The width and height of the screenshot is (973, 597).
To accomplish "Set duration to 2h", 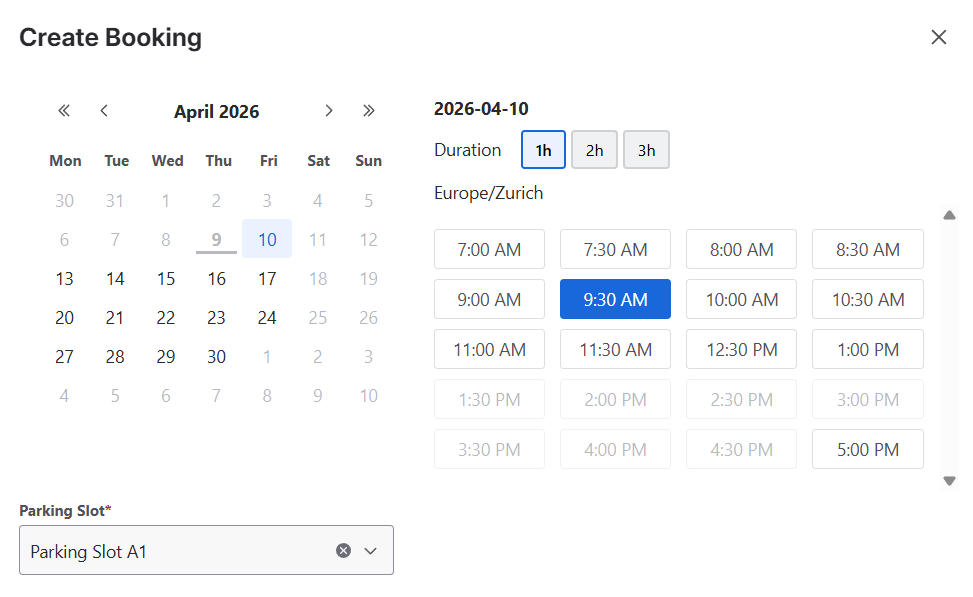I will point(594,150).
